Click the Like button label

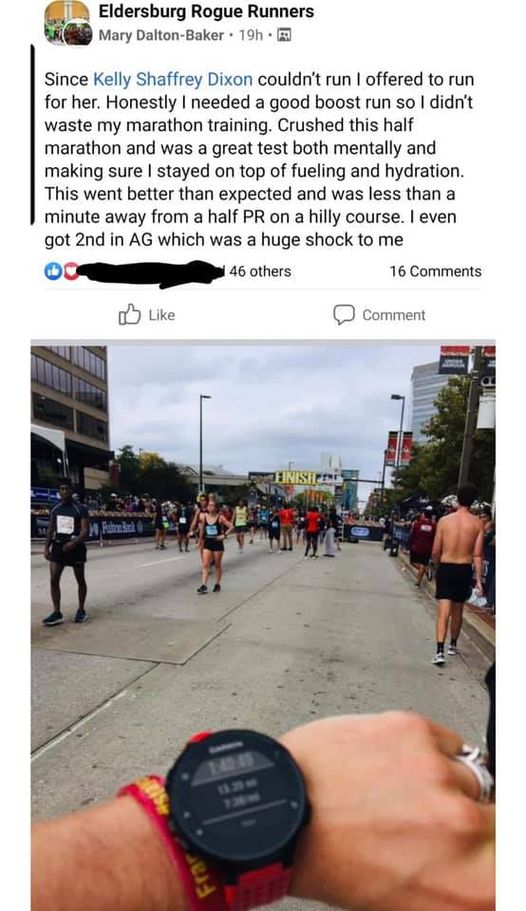point(162,315)
